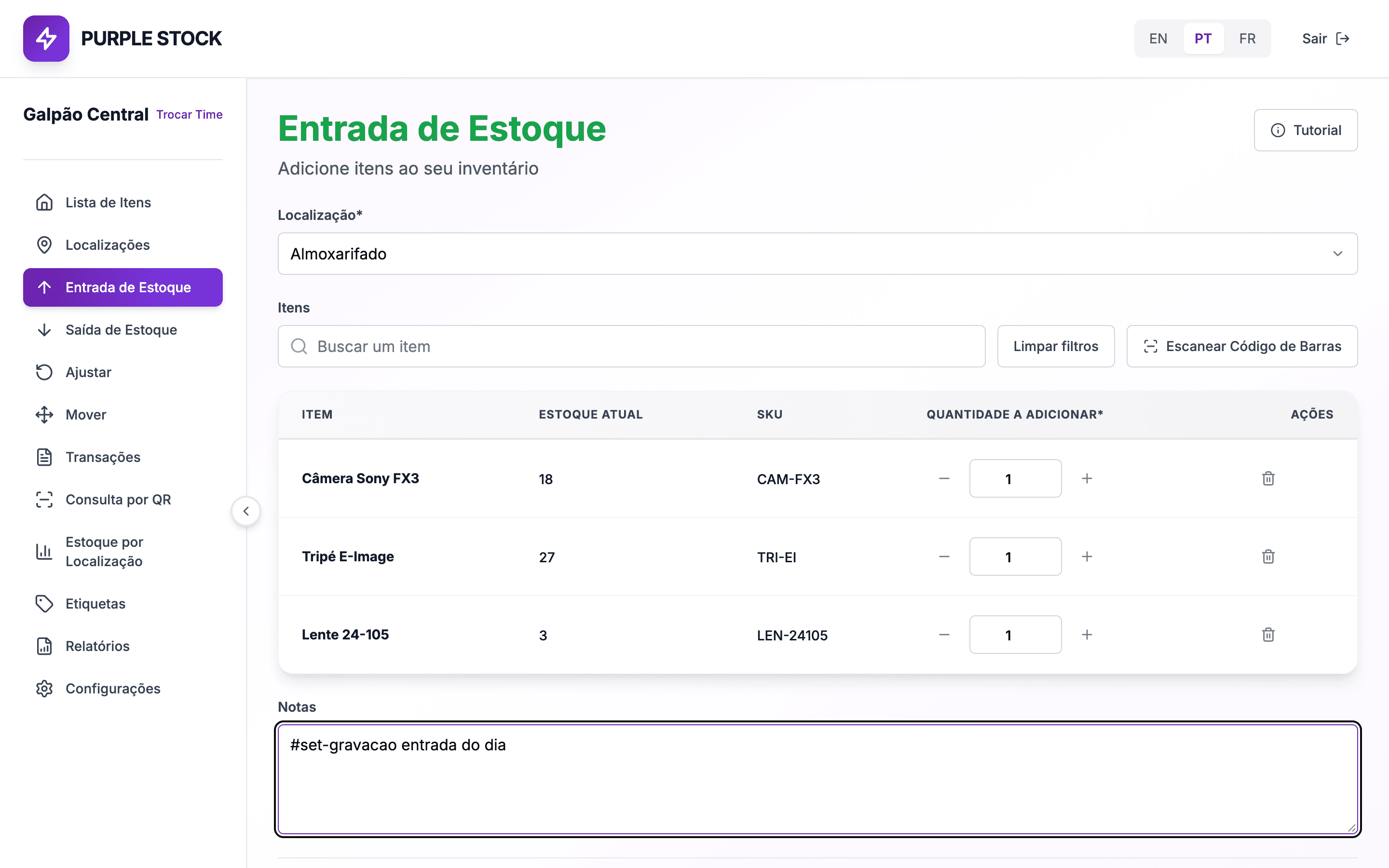This screenshot has width=1389, height=868.
Task: Open Configurações settings
Action: pos(123,688)
